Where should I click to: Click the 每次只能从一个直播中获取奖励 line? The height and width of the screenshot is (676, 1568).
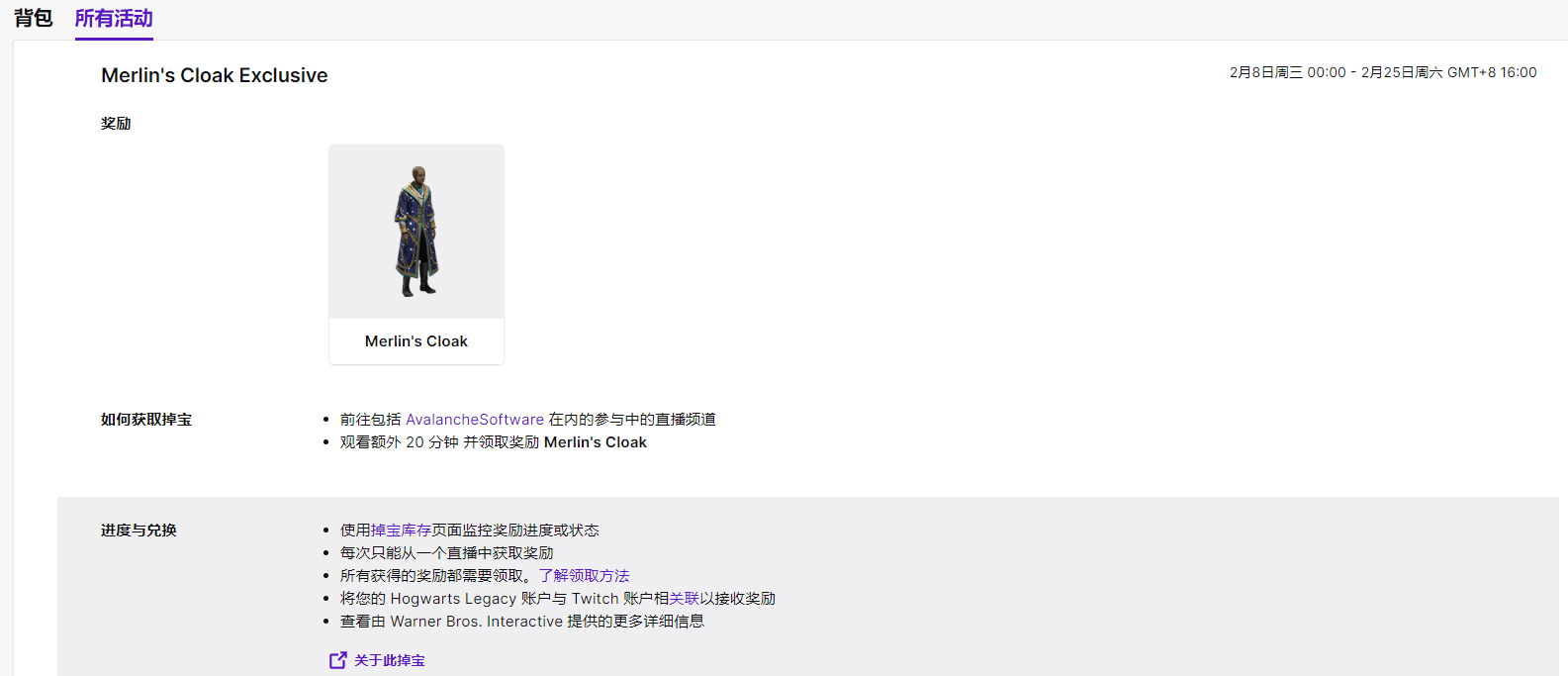coord(447,553)
